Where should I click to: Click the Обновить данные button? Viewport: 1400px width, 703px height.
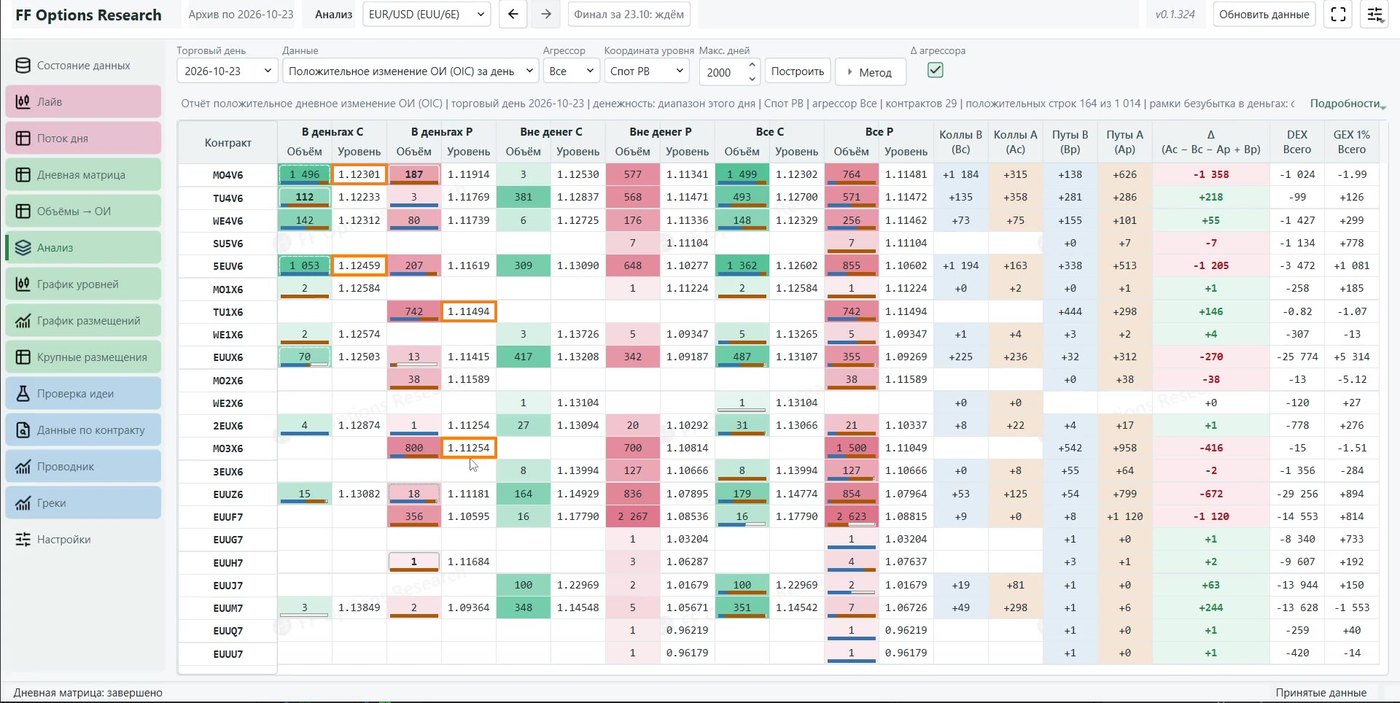(x=1264, y=14)
